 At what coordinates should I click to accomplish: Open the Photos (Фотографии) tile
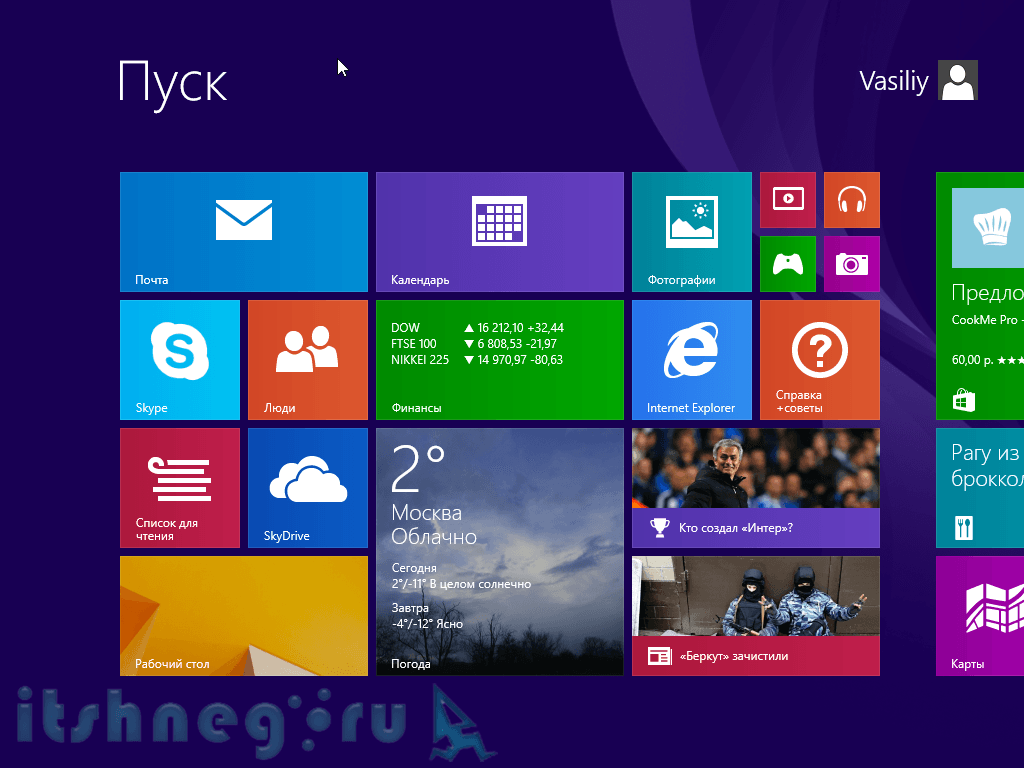[x=691, y=231]
